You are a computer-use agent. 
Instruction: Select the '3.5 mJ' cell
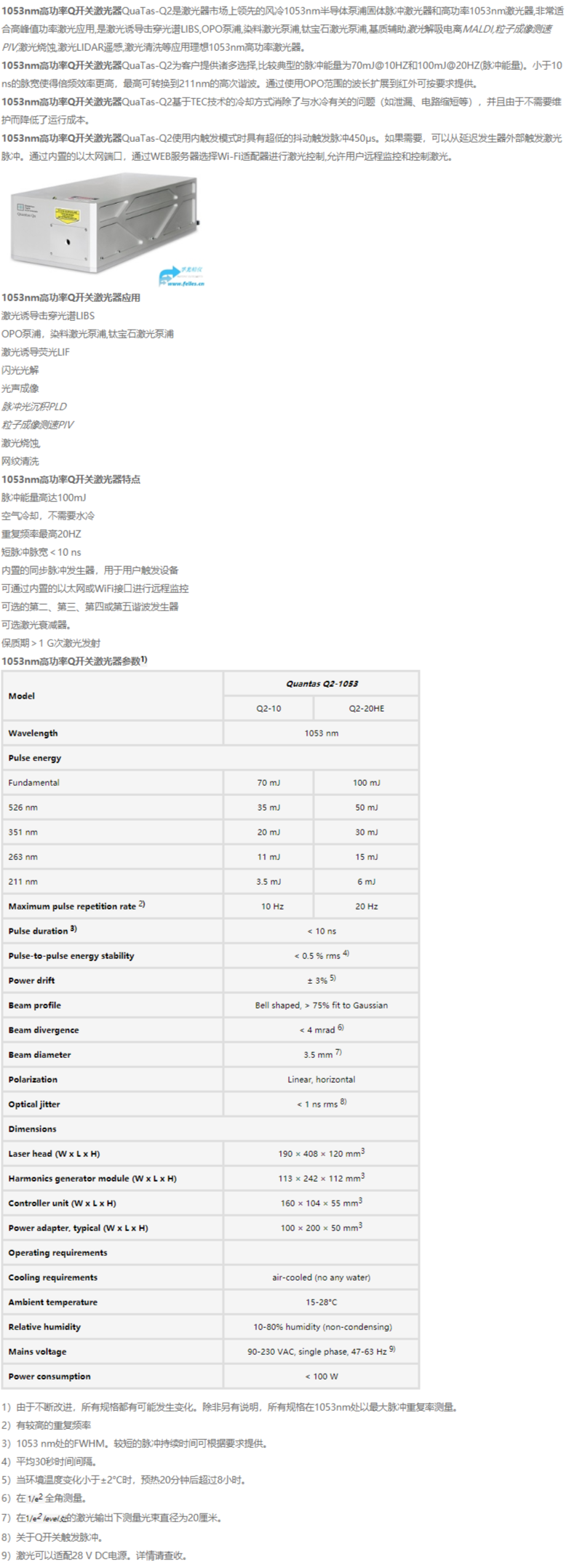coord(268,881)
